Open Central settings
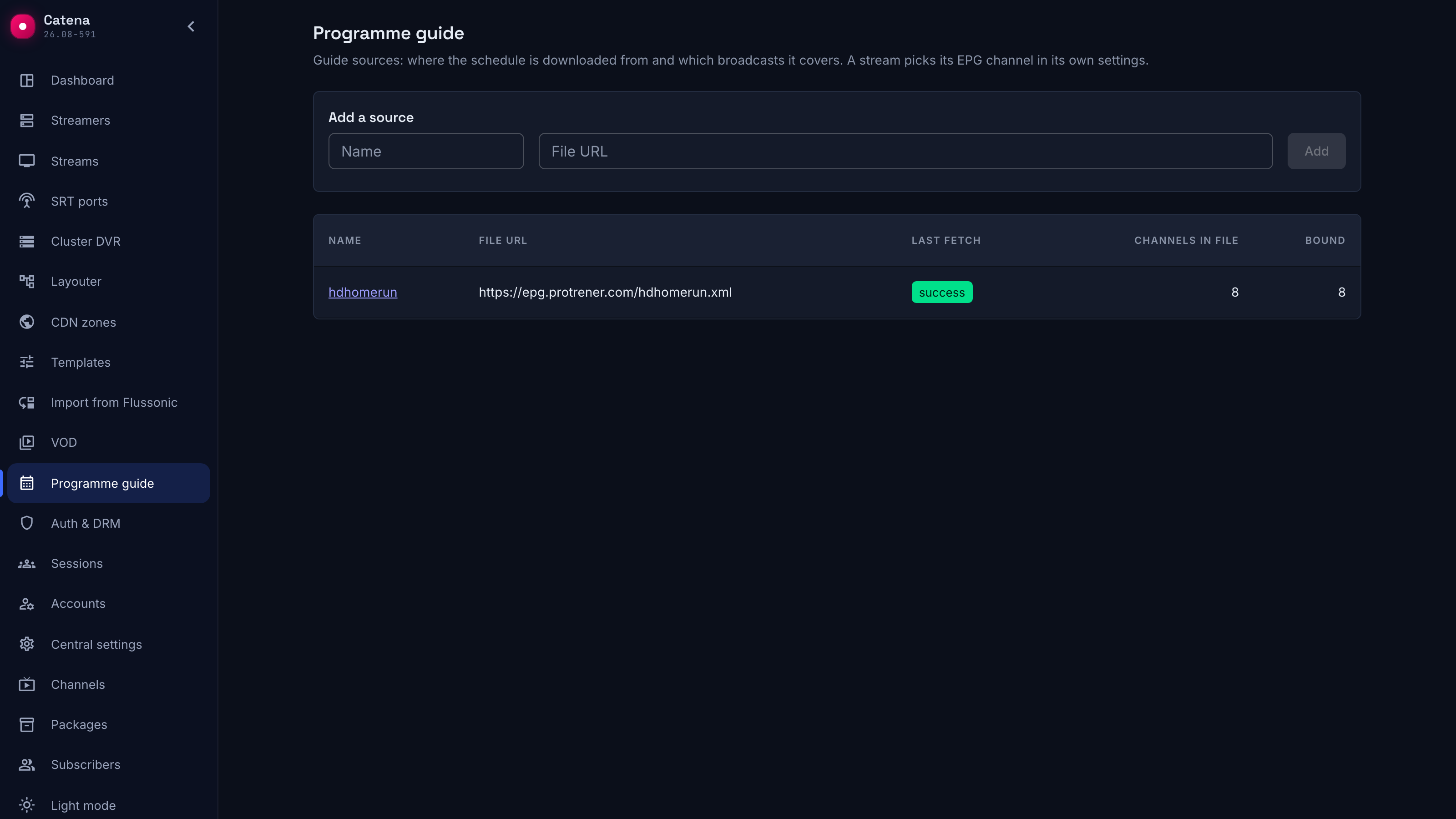 109,644
